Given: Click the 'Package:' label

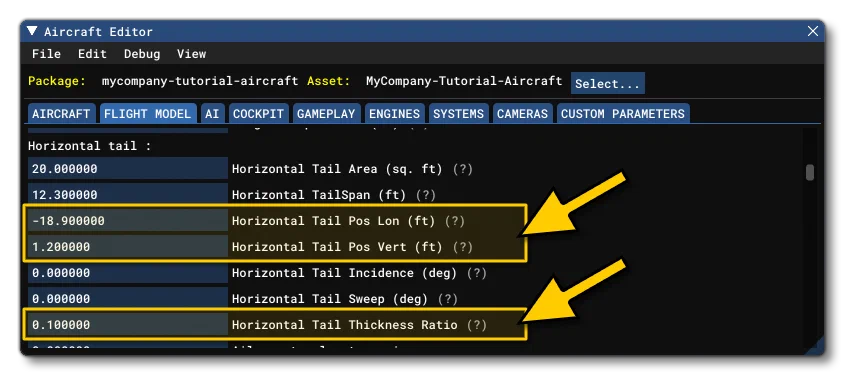Looking at the screenshot, I should click(57, 81).
